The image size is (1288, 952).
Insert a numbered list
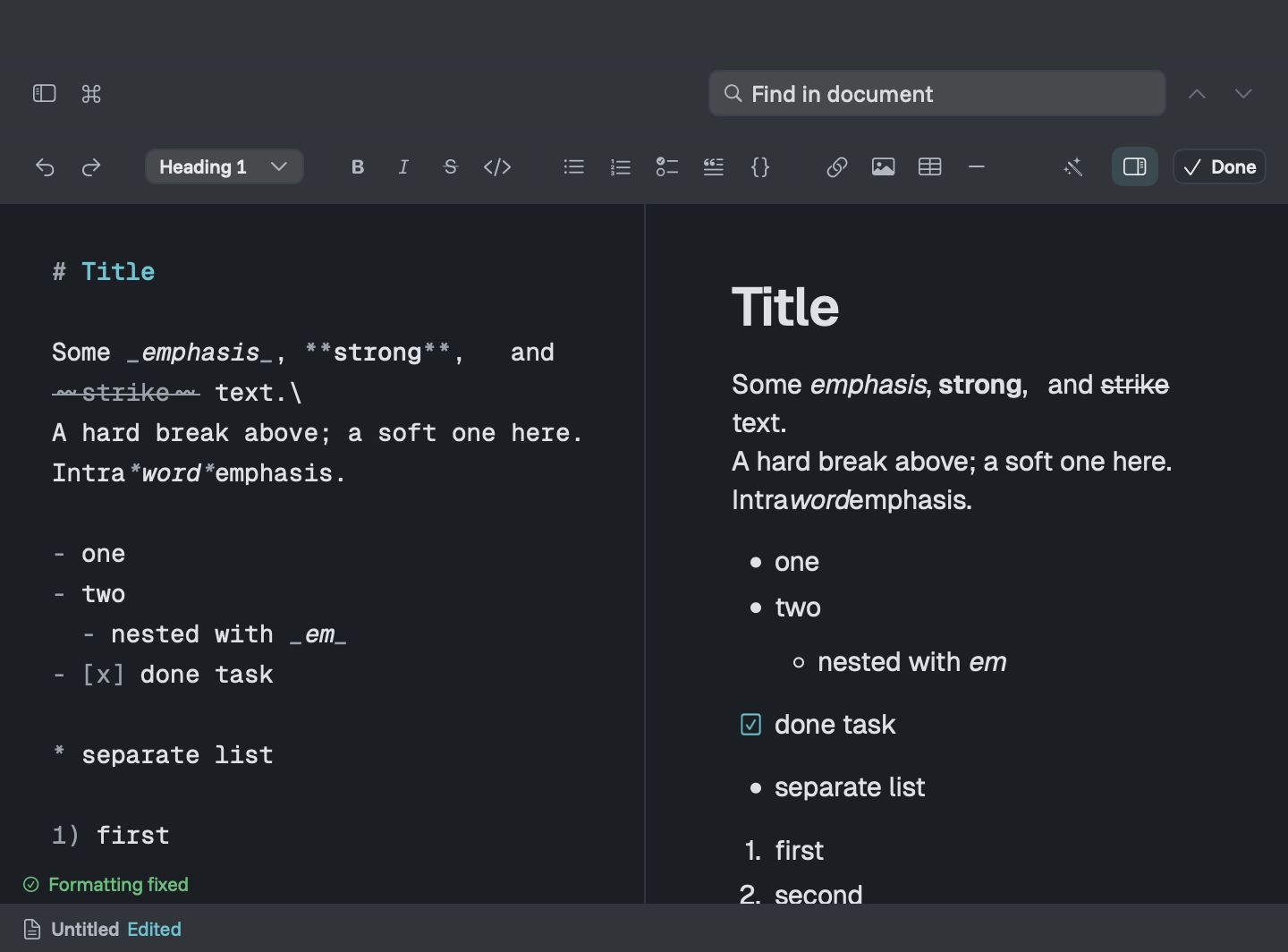point(621,167)
